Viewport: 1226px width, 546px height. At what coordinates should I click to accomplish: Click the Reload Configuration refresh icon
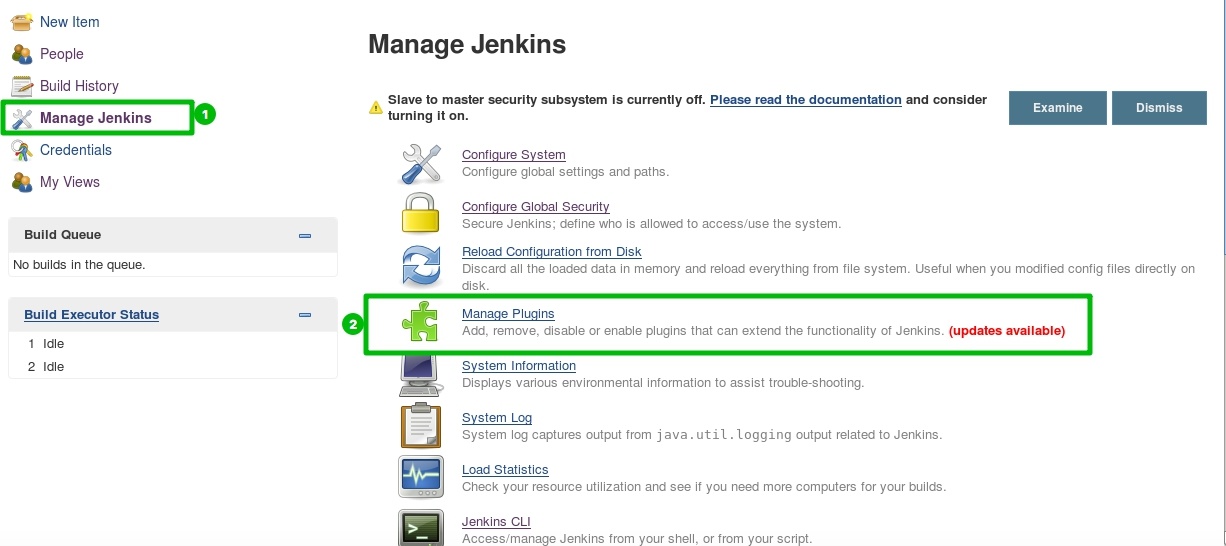click(421, 266)
